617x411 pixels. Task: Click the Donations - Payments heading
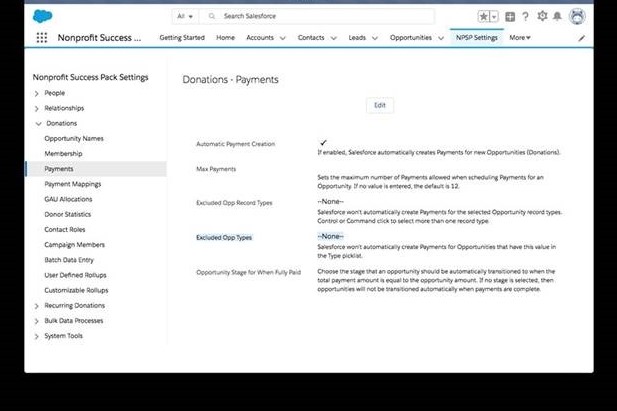point(230,80)
